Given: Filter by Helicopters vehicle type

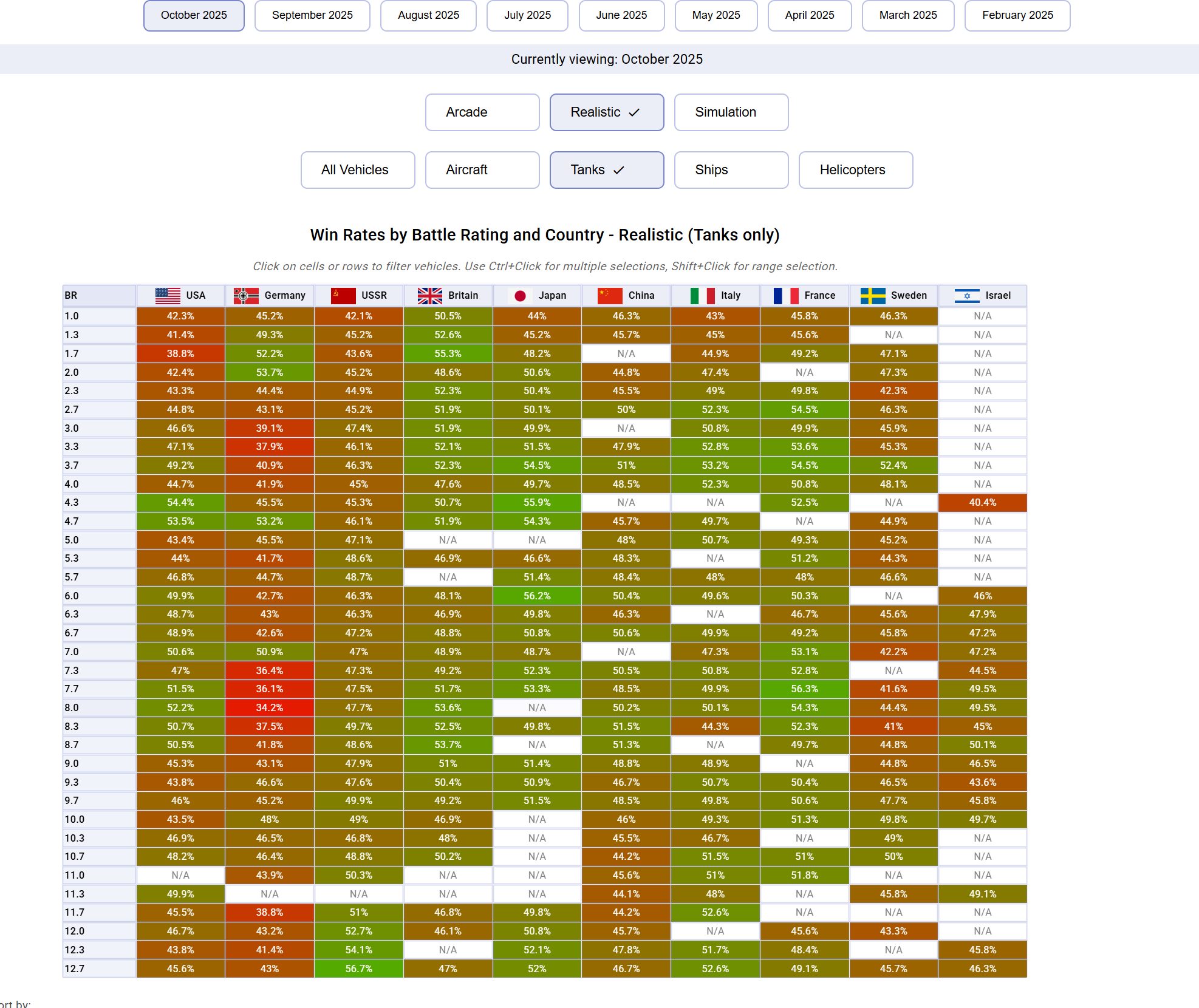Looking at the screenshot, I should pyautogui.click(x=855, y=170).
